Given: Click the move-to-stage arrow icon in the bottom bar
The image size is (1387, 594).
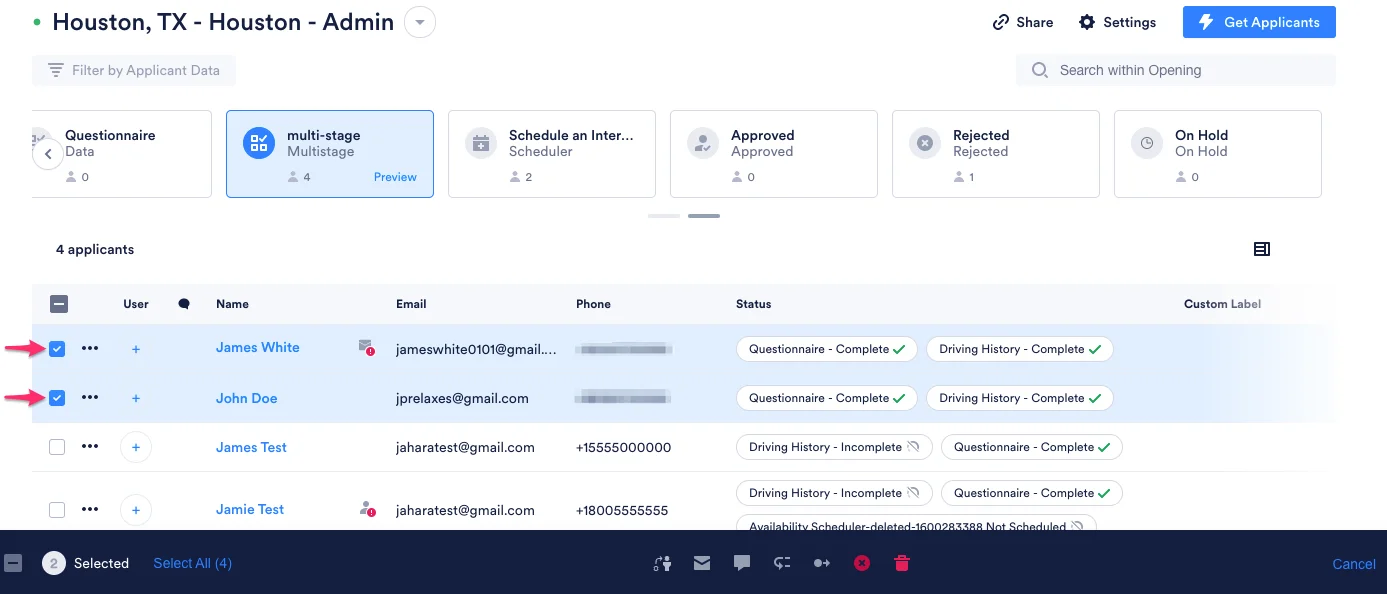Looking at the screenshot, I should coord(822,563).
